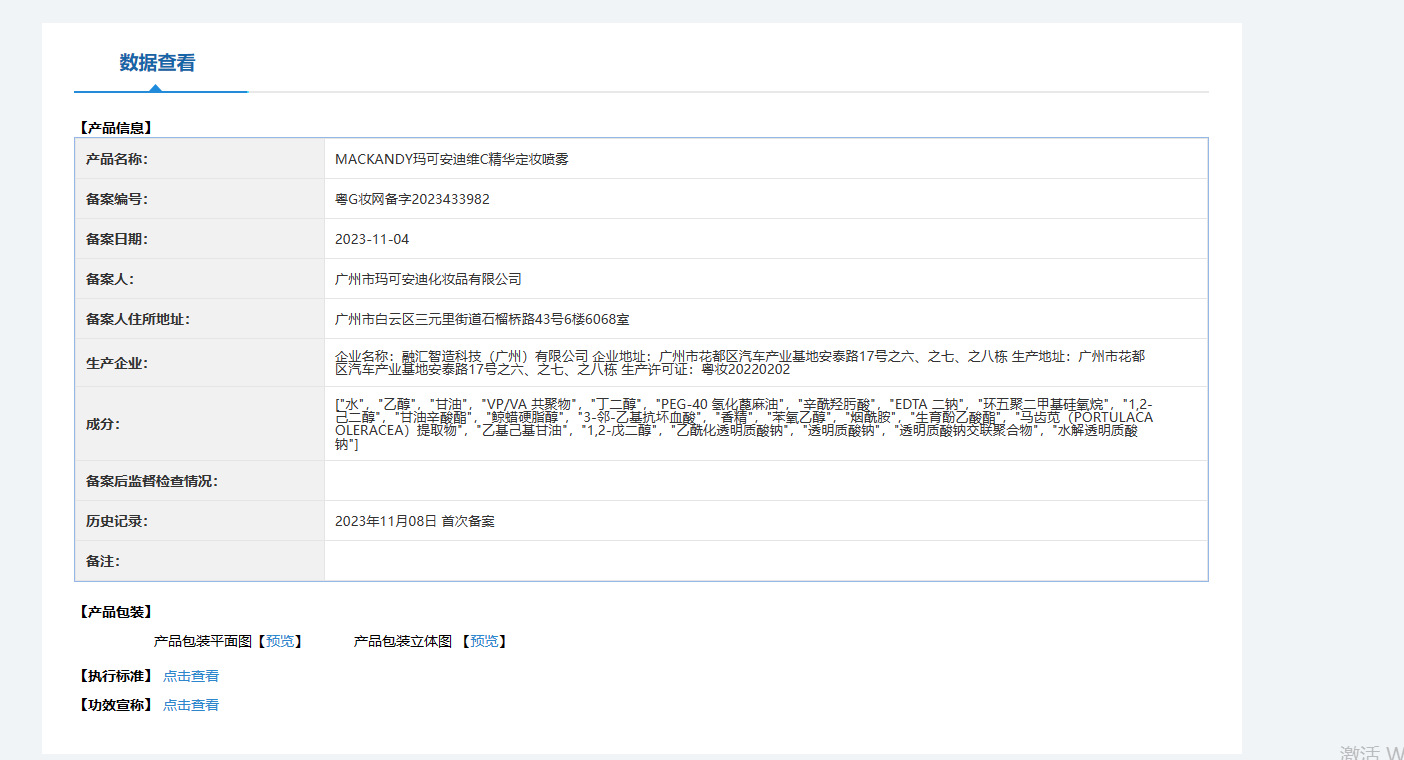Click the 成分 ingredients list text
This screenshot has height=760, width=1404.
(x=744, y=424)
